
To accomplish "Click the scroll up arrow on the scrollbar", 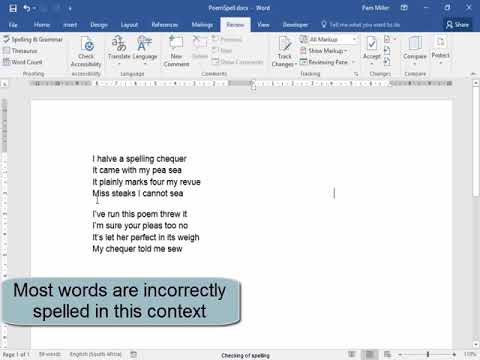I will click(x=476, y=82).
